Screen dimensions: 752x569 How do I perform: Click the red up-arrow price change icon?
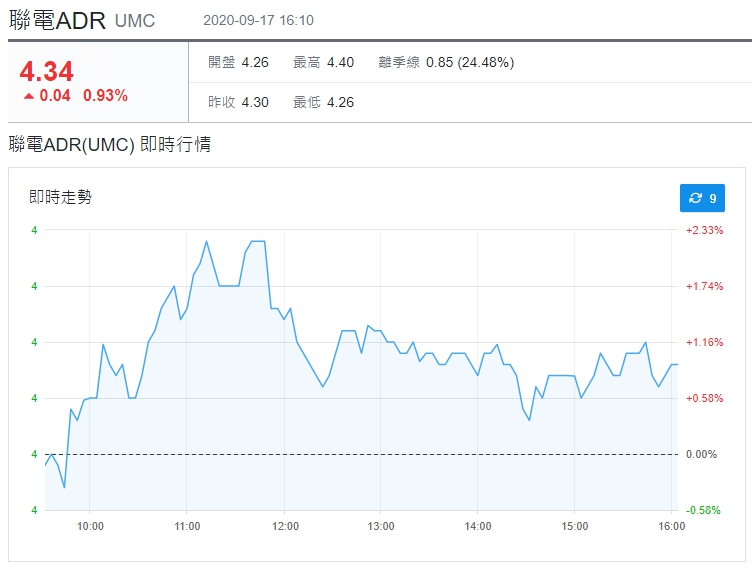click(29, 96)
